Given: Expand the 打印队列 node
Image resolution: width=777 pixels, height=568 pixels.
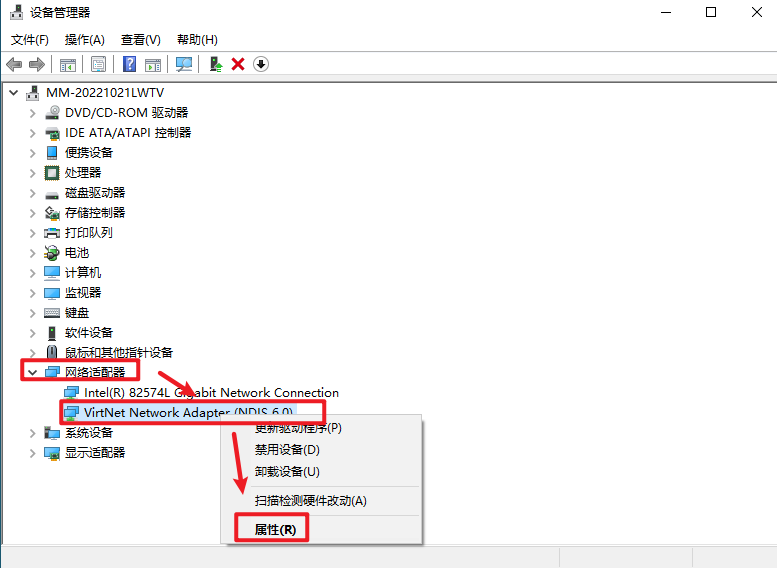Looking at the screenshot, I should coord(33,233).
